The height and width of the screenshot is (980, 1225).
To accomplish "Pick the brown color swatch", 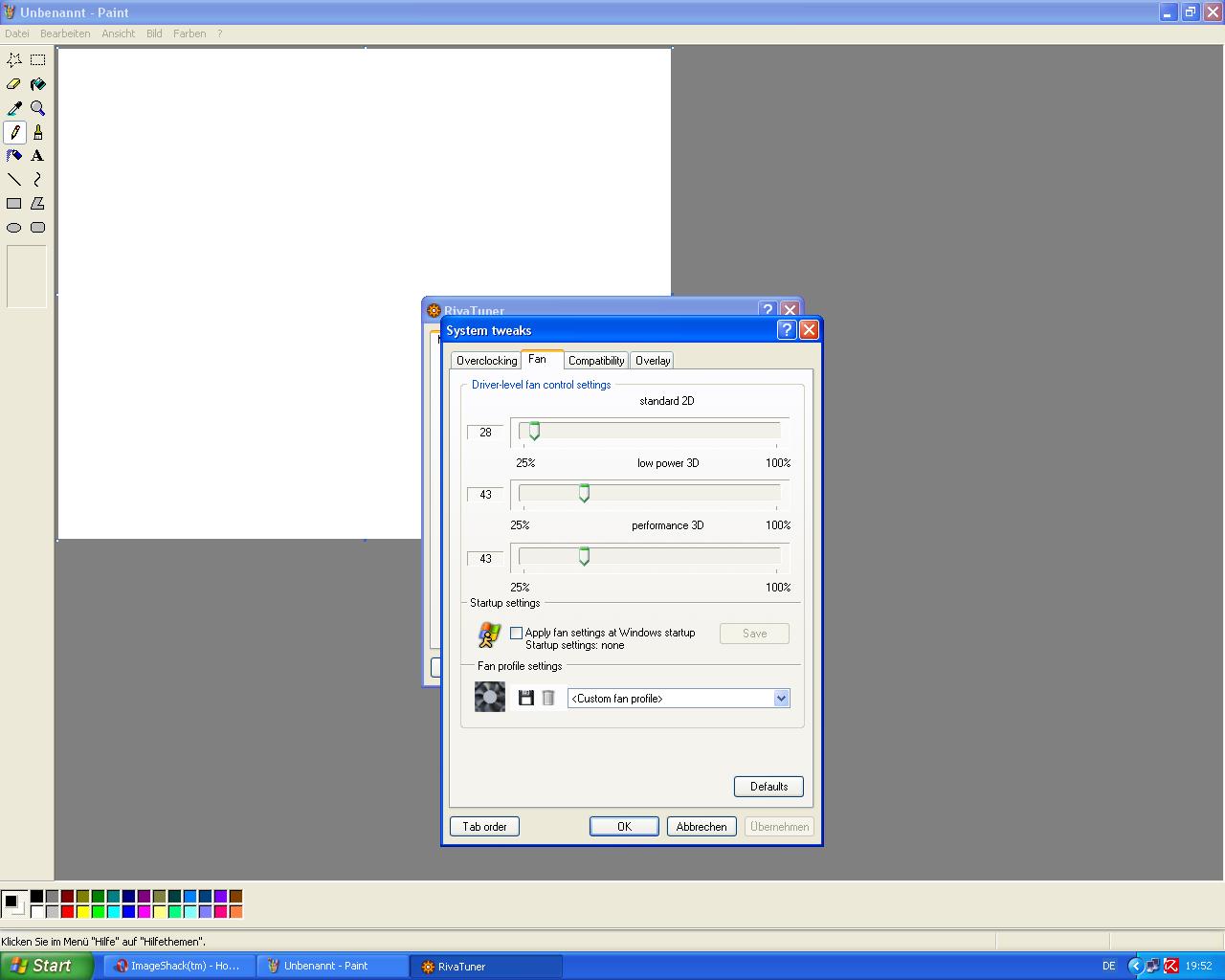I will [235, 897].
